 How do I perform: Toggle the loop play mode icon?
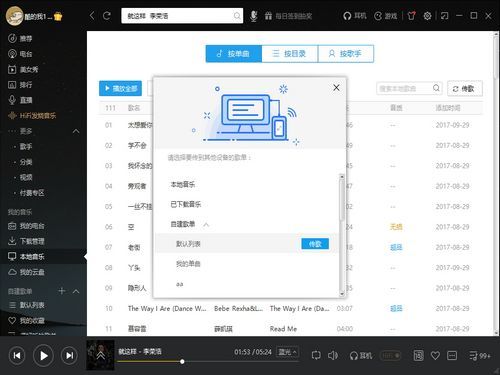point(316,355)
